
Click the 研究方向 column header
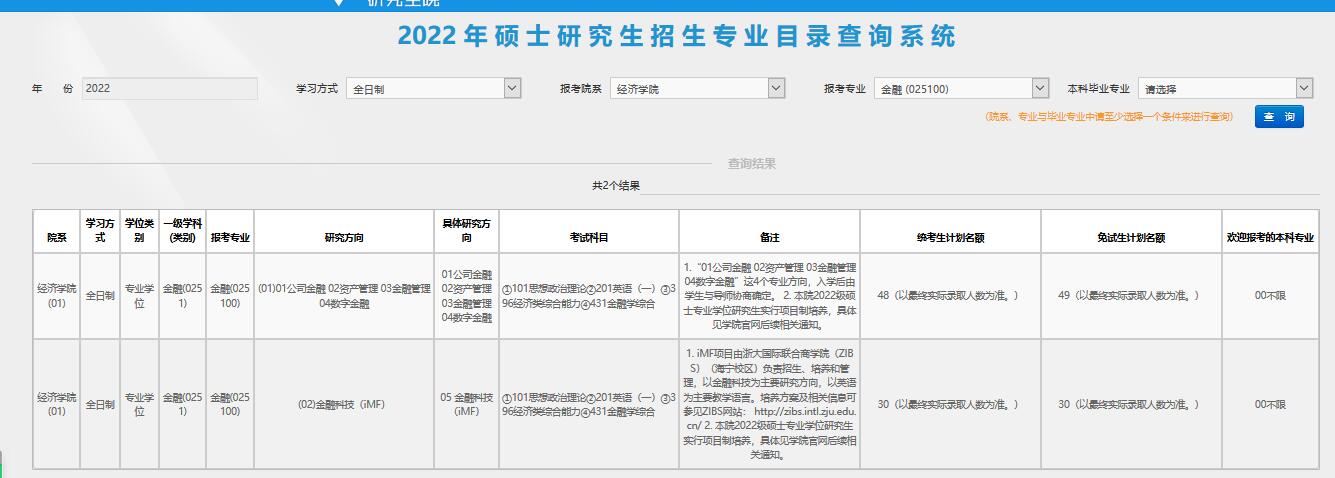point(343,238)
